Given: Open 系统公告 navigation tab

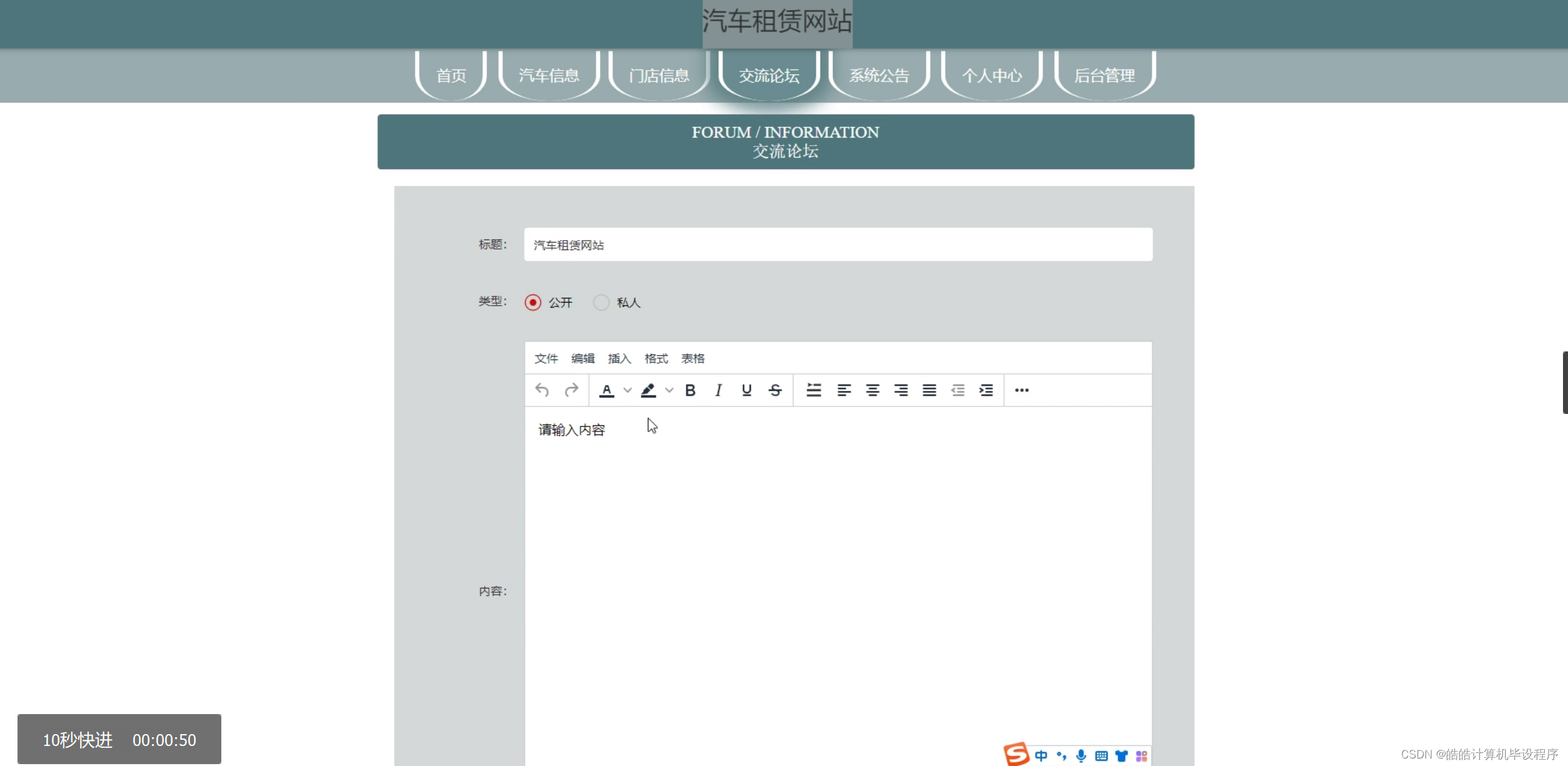Looking at the screenshot, I should 879,75.
